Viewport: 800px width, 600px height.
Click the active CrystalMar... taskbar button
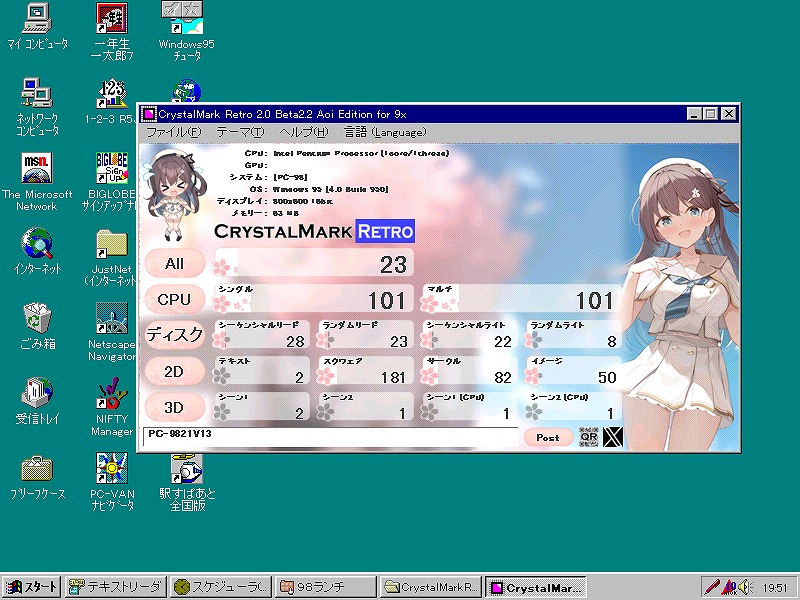535,587
